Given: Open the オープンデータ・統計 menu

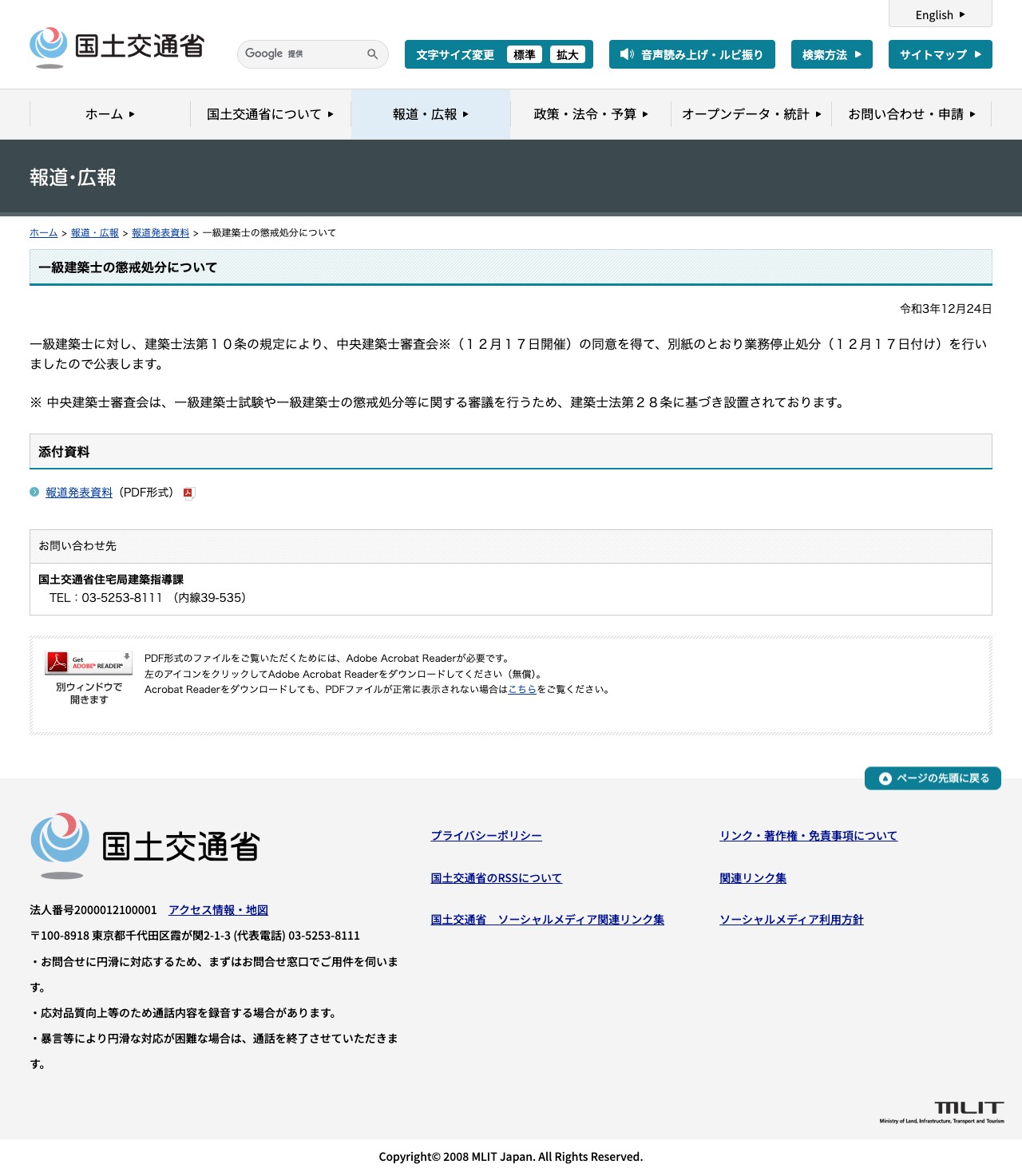Looking at the screenshot, I should click(751, 114).
